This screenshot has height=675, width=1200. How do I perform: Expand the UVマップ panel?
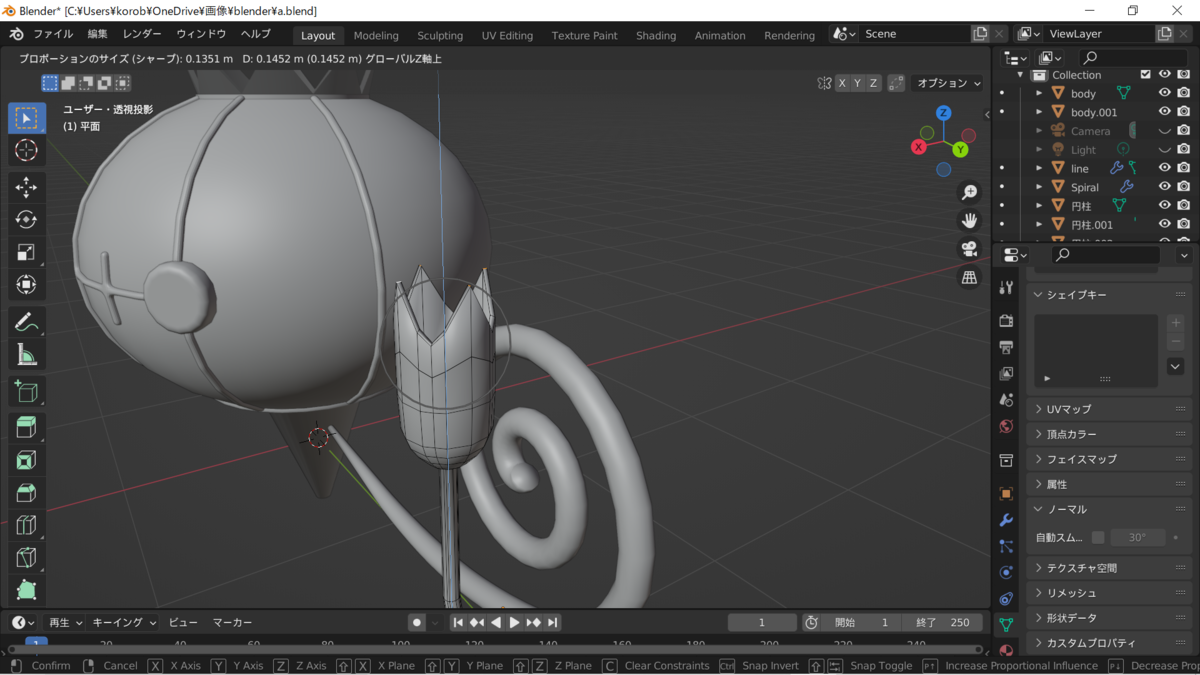[1110, 409]
